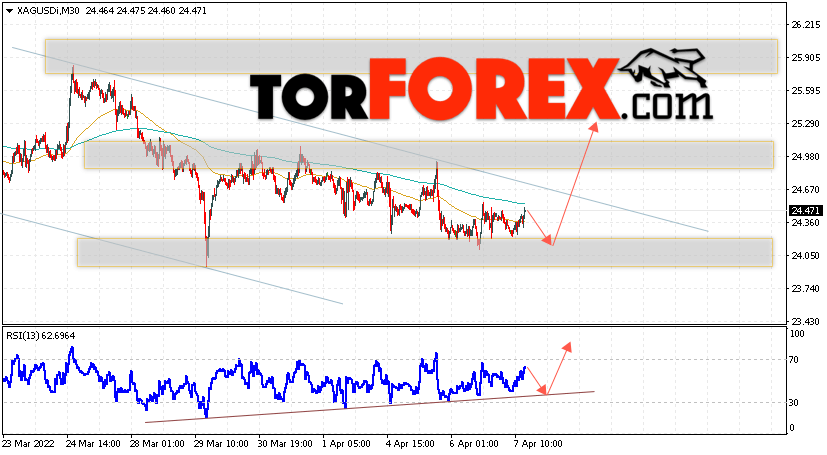This screenshot has height=455, width=827.
Task: Select the 30 Mar 19:00 time label
Action: (285, 443)
